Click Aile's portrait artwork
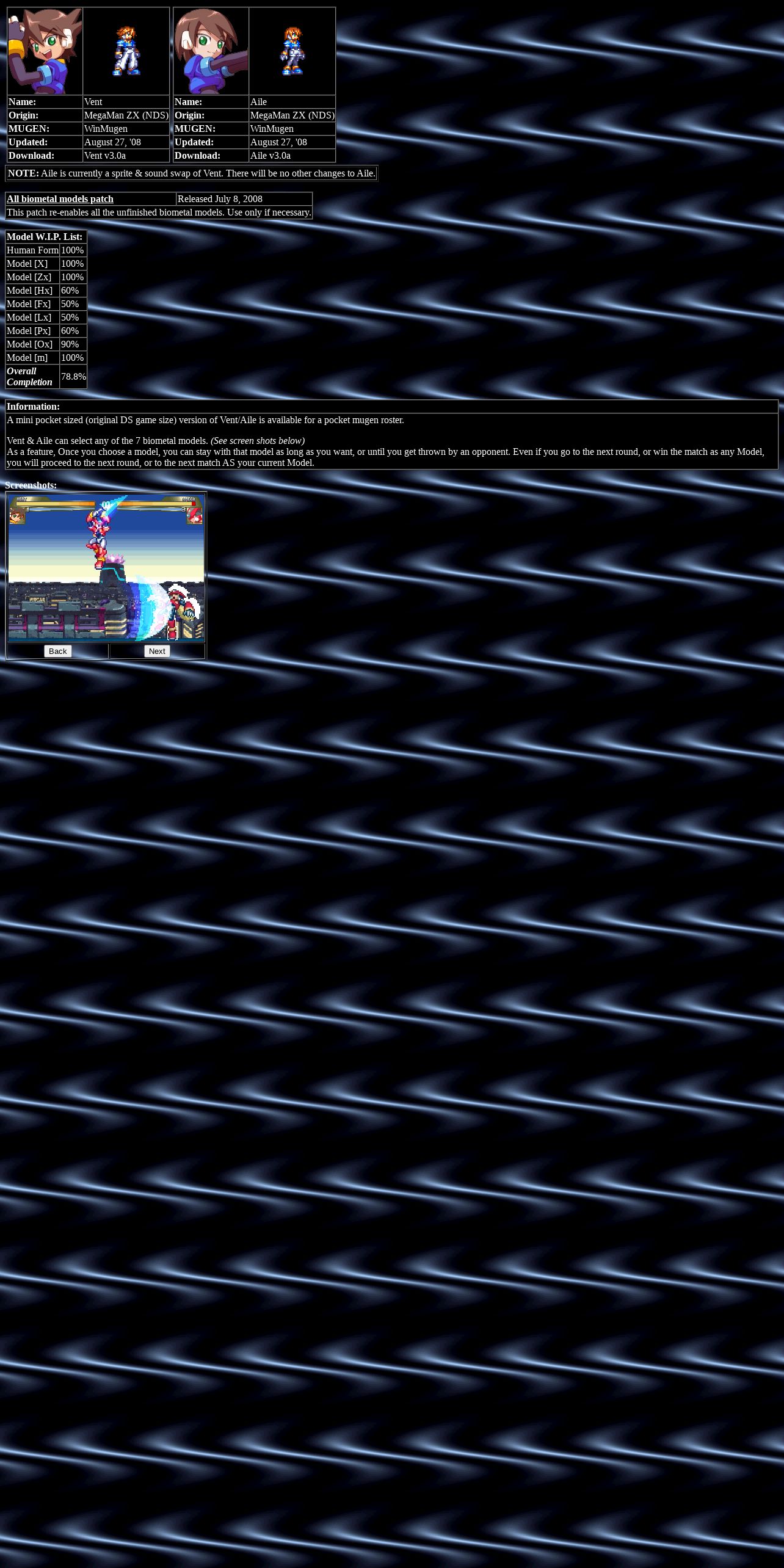The image size is (784, 1568). (x=211, y=51)
